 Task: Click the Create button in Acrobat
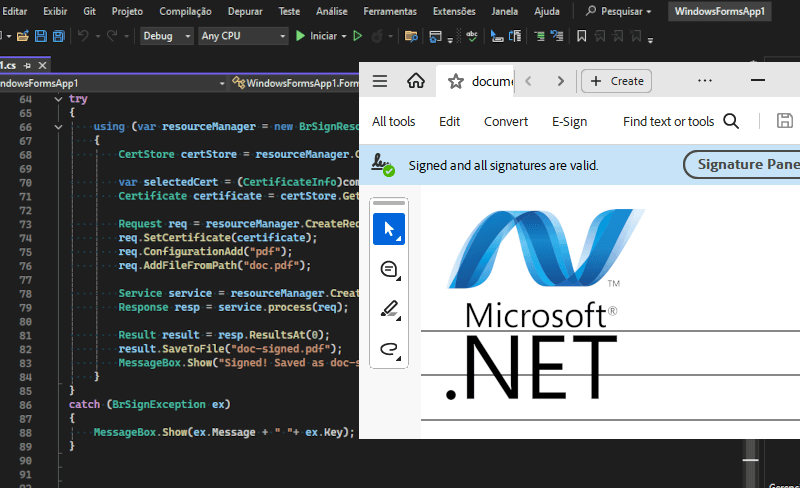pyautogui.click(x=616, y=81)
